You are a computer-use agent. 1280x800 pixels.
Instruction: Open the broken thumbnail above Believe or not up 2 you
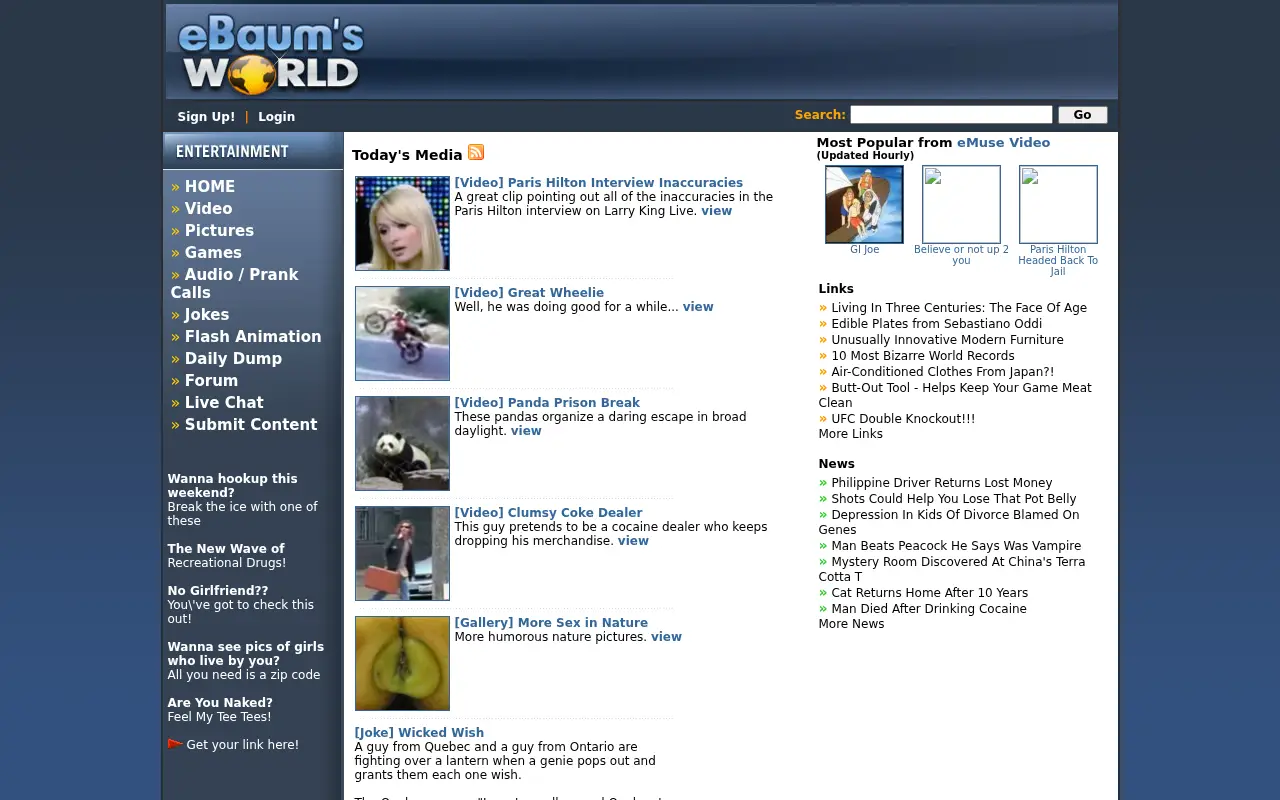[x=961, y=204]
